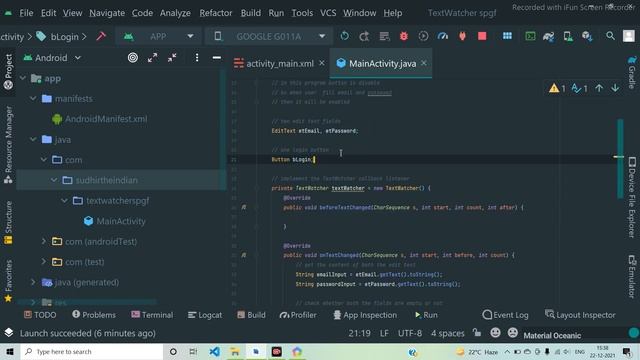640x360 pixels.
Task: Collapse the sudhirtheindian package
Action: coord(54,180)
